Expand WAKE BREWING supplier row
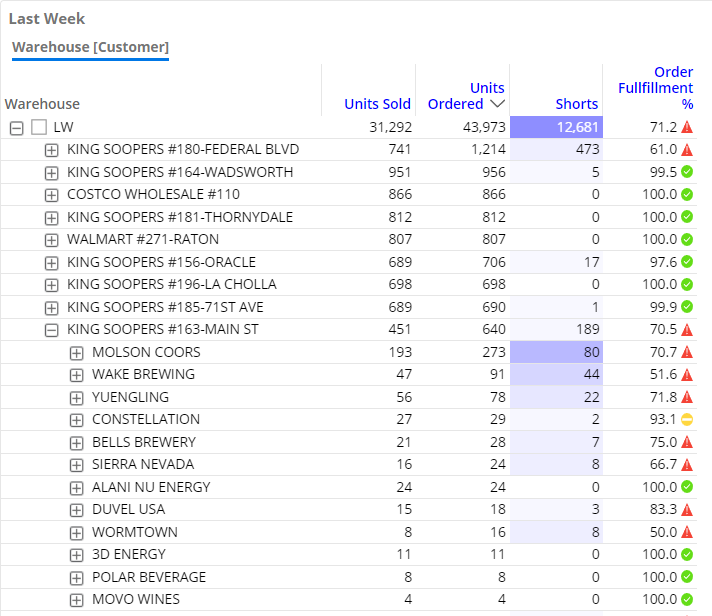Screen dimensions: 712x616 pos(76,375)
